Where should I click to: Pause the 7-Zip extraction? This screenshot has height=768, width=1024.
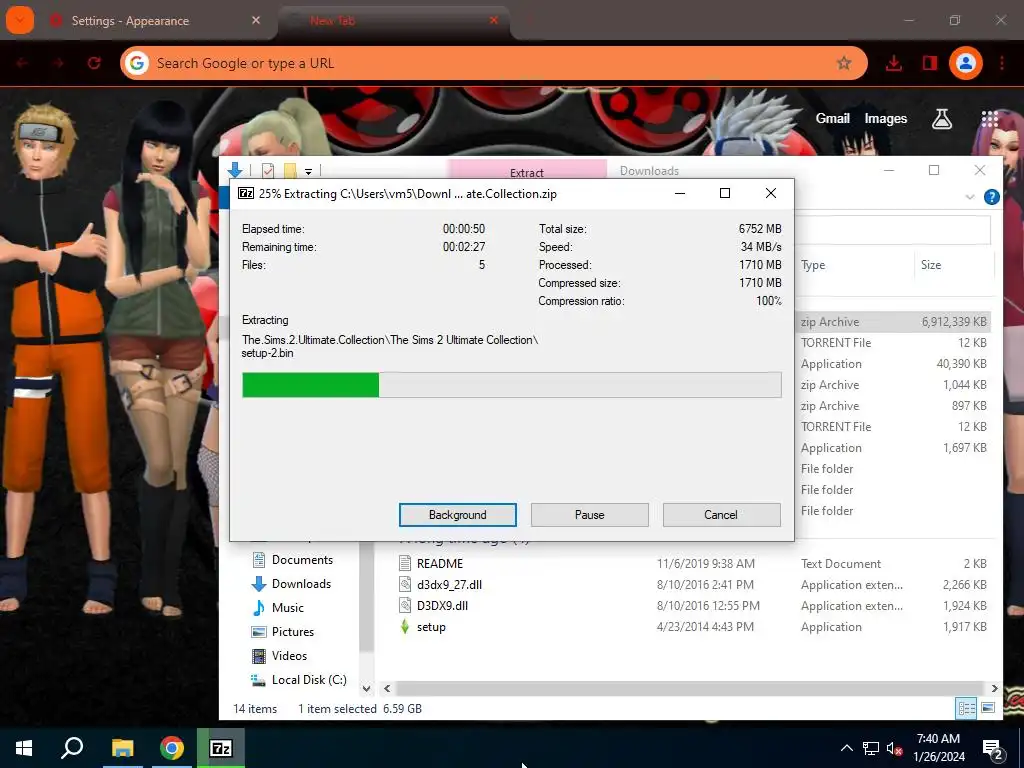(x=589, y=515)
